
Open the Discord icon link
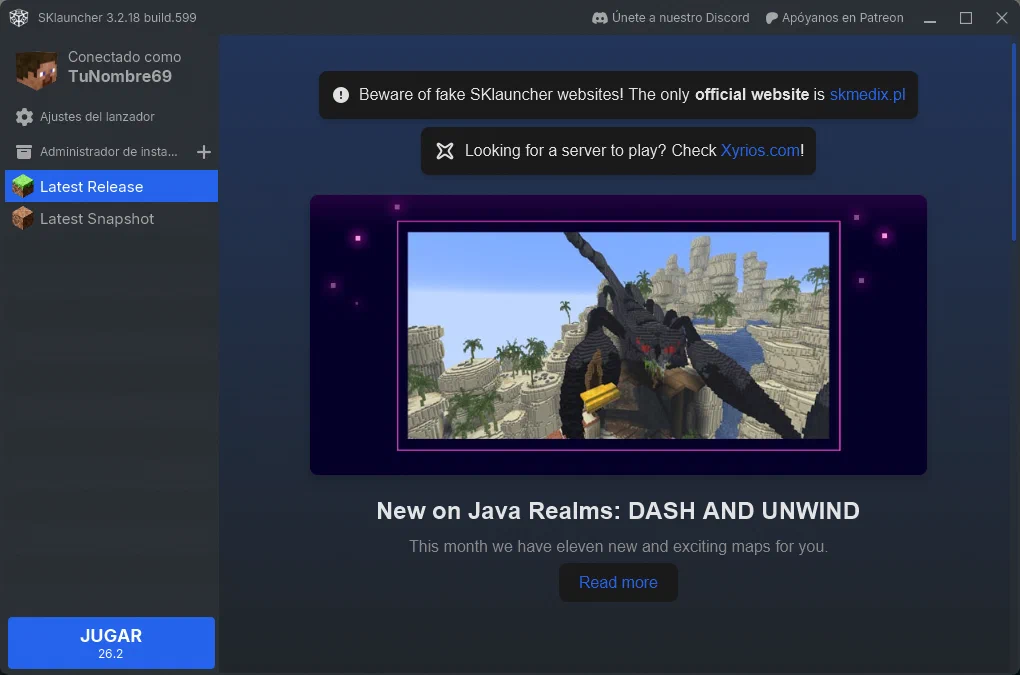tap(599, 18)
